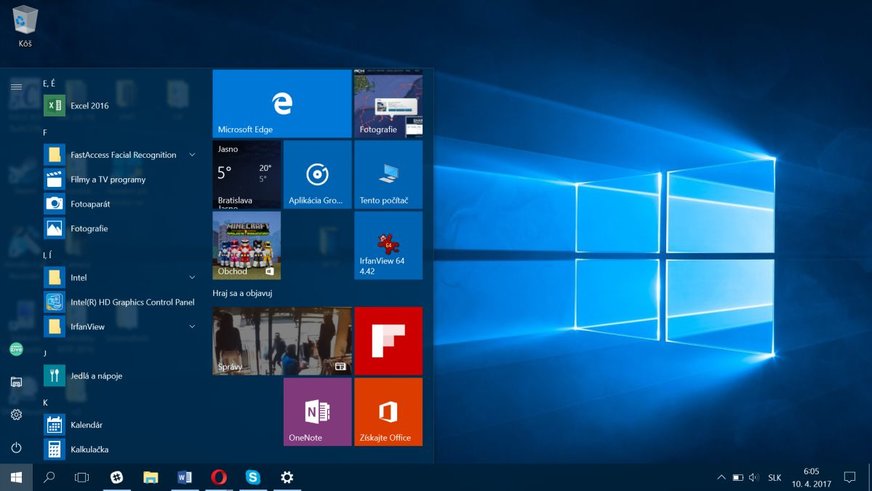Click the Power icon in the Start menu

click(16, 447)
